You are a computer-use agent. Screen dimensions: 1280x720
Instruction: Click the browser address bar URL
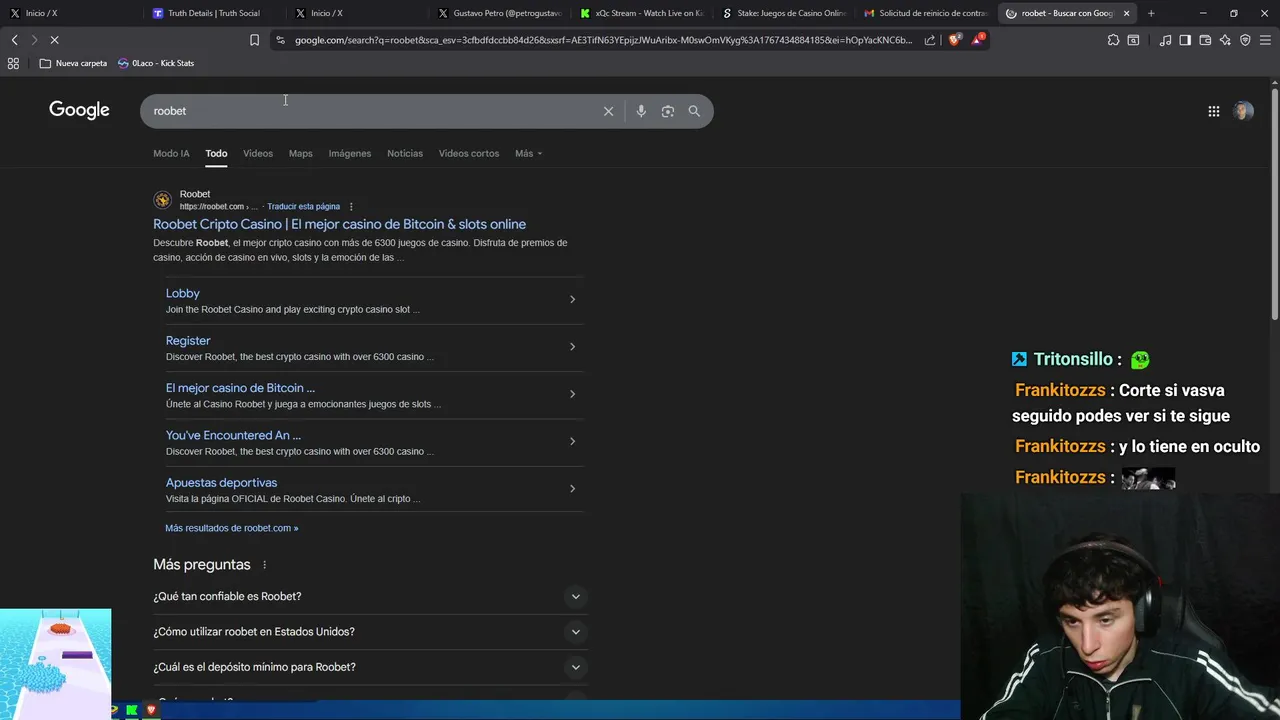(603, 40)
